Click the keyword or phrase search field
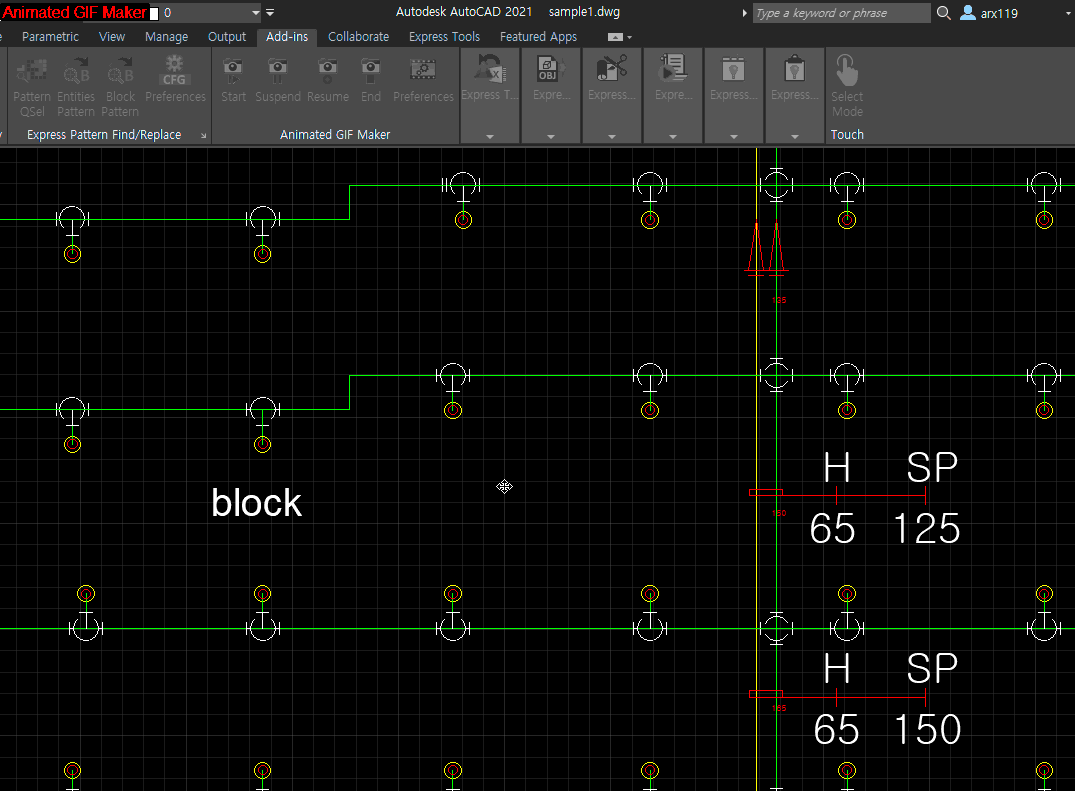 pyautogui.click(x=840, y=13)
